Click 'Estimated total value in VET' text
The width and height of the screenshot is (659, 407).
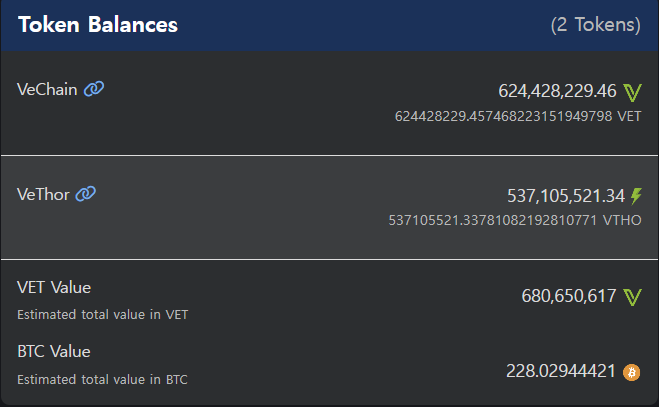coord(103,314)
